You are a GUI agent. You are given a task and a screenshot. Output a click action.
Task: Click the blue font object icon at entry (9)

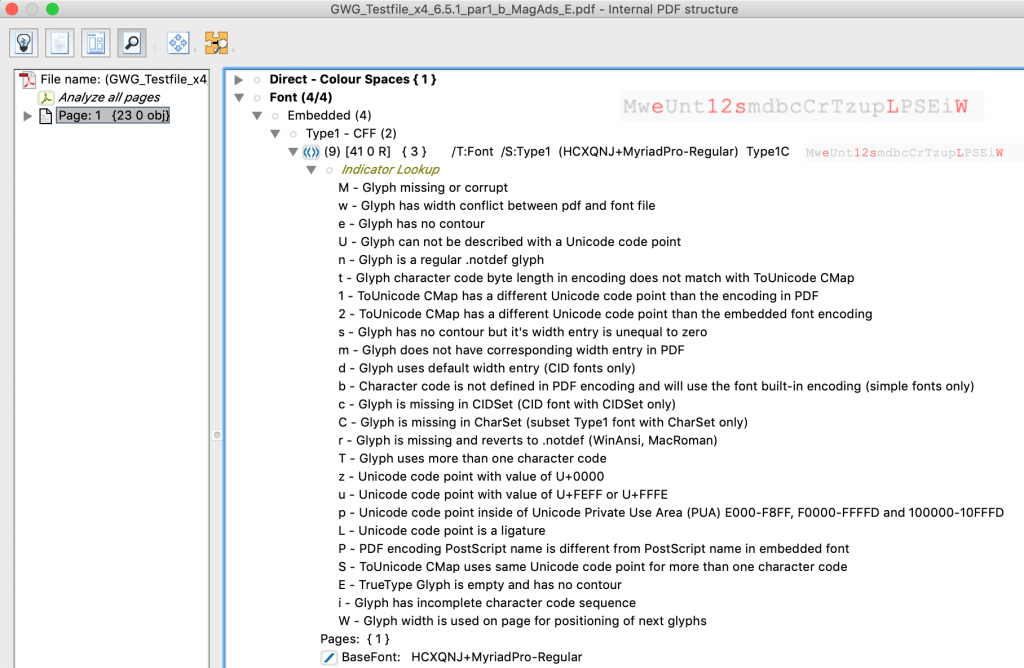pos(311,152)
